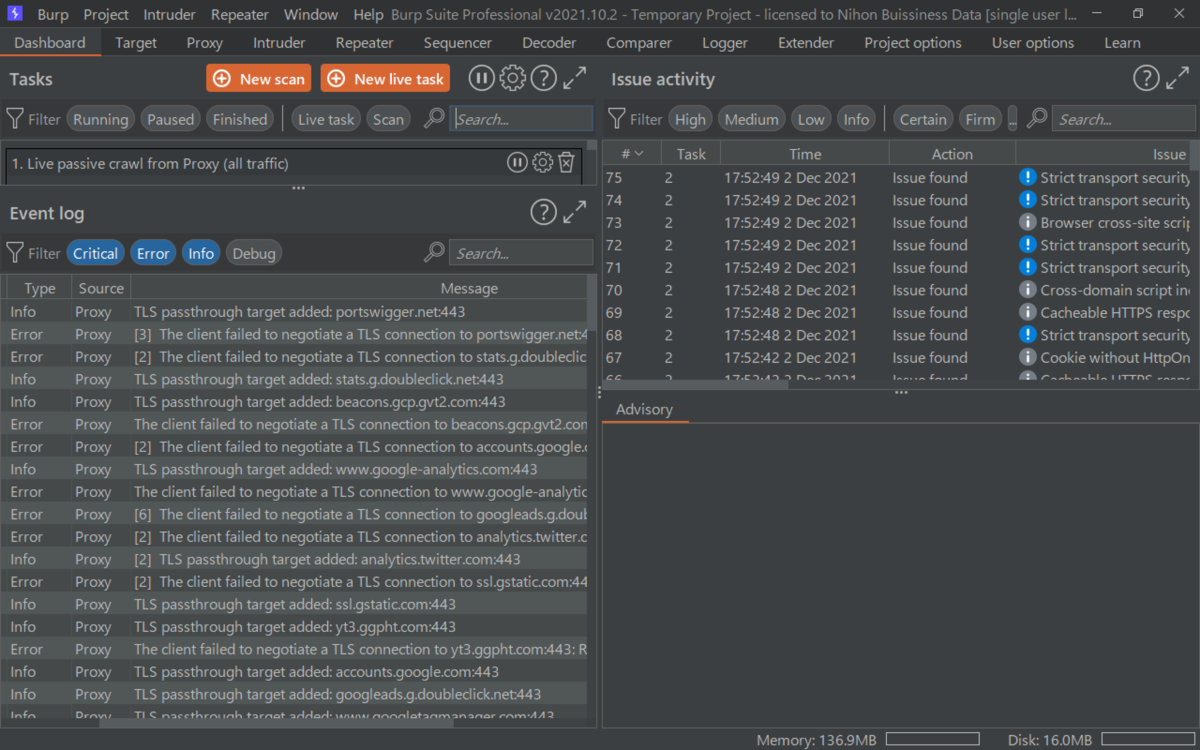Switch to the Target tab

pos(136,43)
